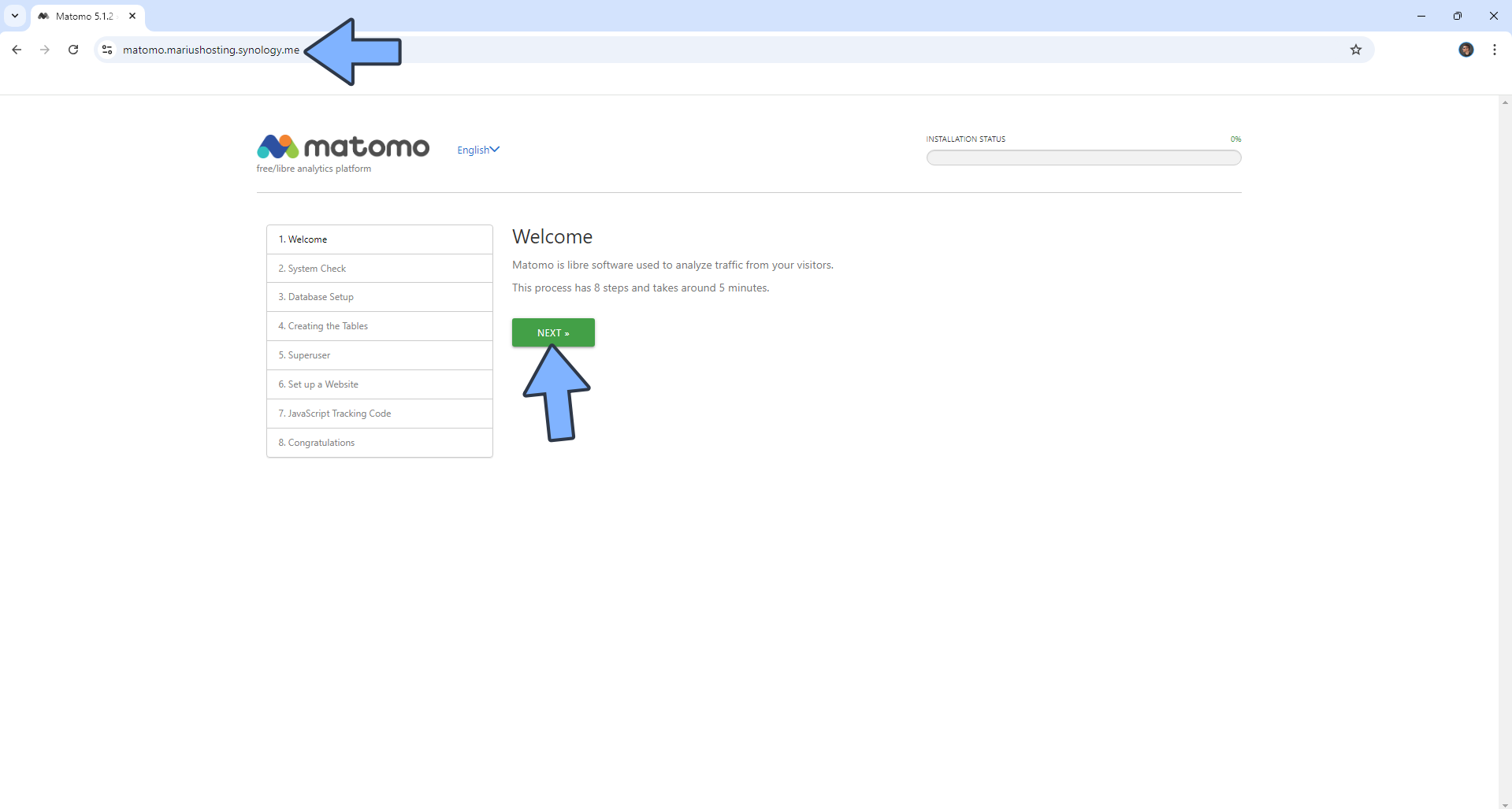This screenshot has height=809, width=1512.
Task: Select step 4. Creating the Tables
Action: (380, 326)
